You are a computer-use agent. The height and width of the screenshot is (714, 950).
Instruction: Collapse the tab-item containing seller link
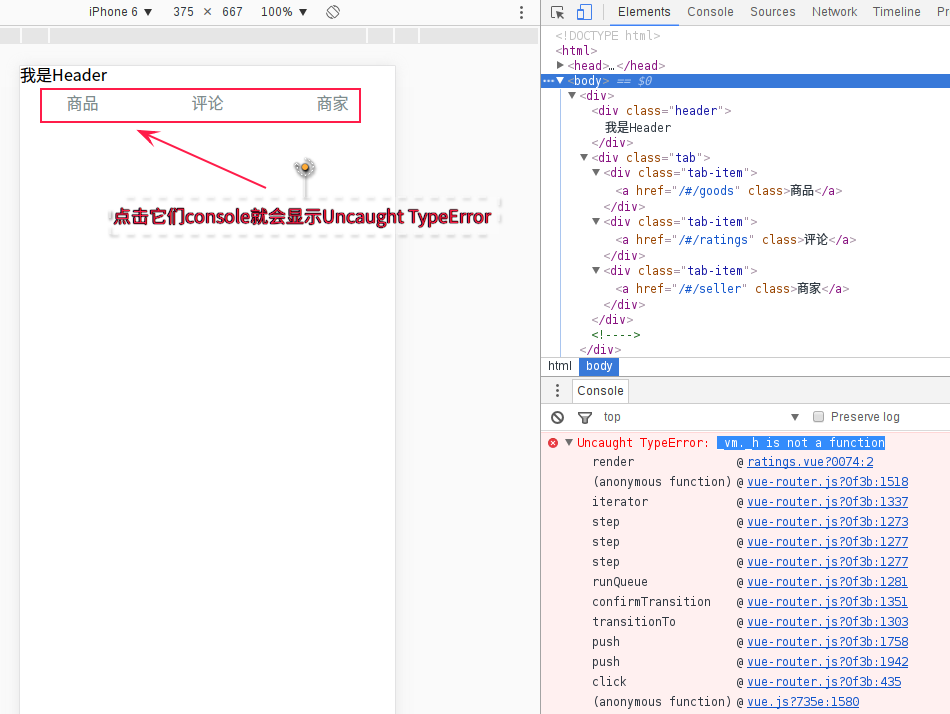click(x=596, y=270)
